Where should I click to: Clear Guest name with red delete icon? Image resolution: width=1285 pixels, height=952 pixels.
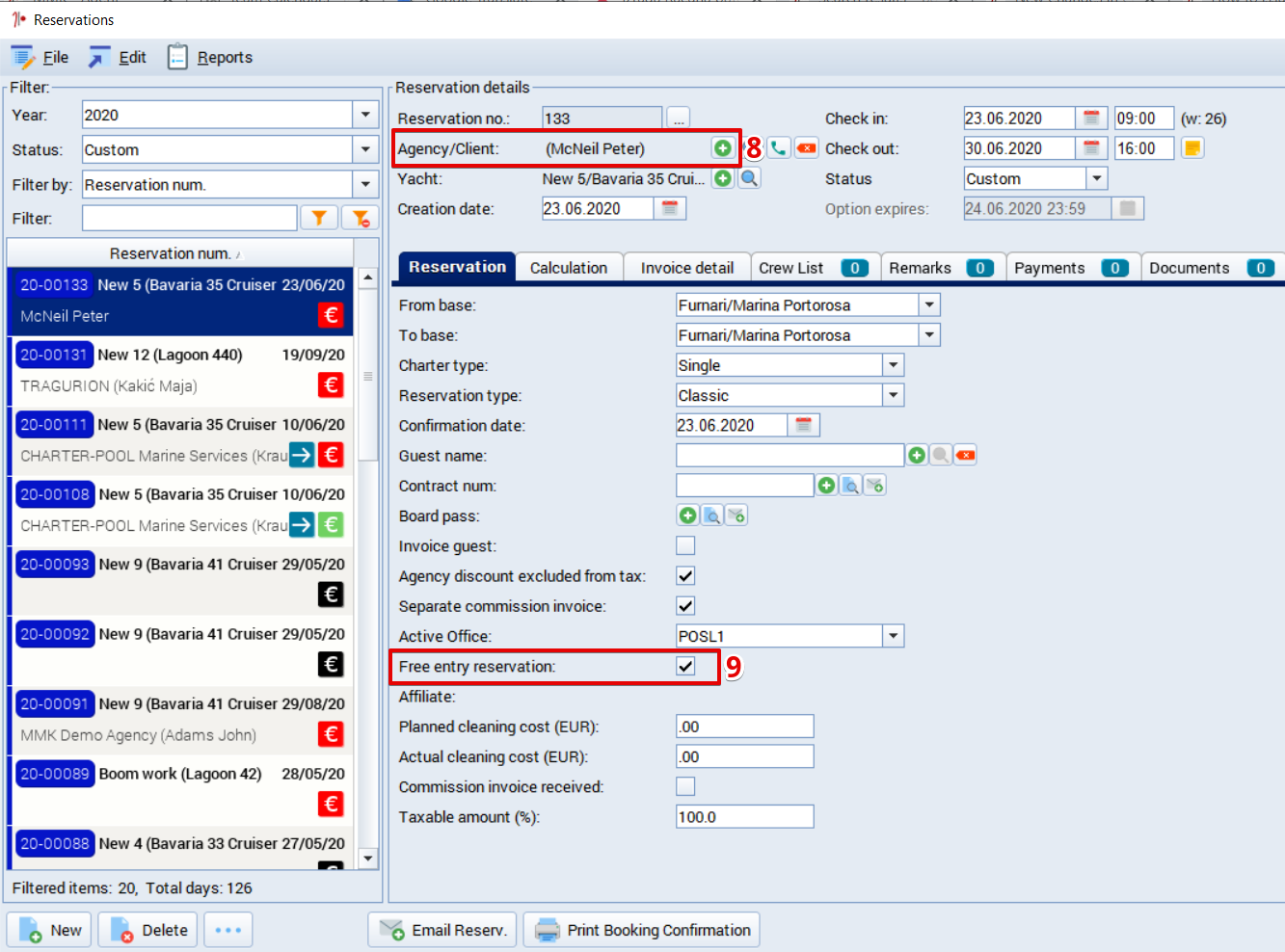[965, 455]
